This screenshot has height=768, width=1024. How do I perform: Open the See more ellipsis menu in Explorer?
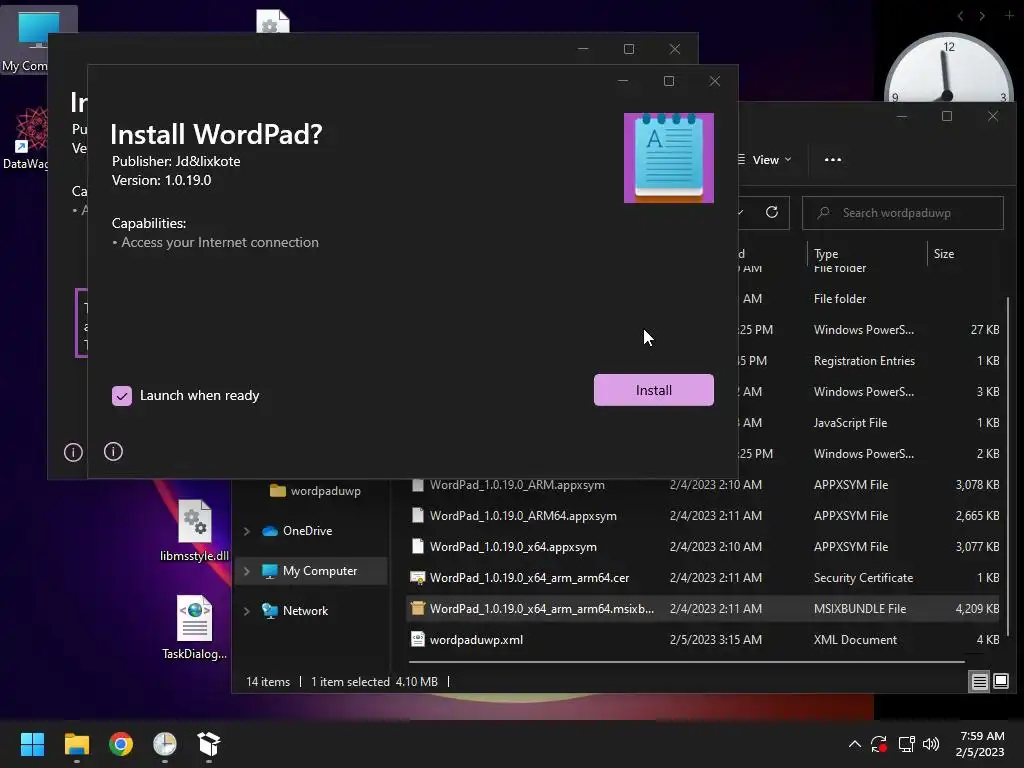point(833,159)
